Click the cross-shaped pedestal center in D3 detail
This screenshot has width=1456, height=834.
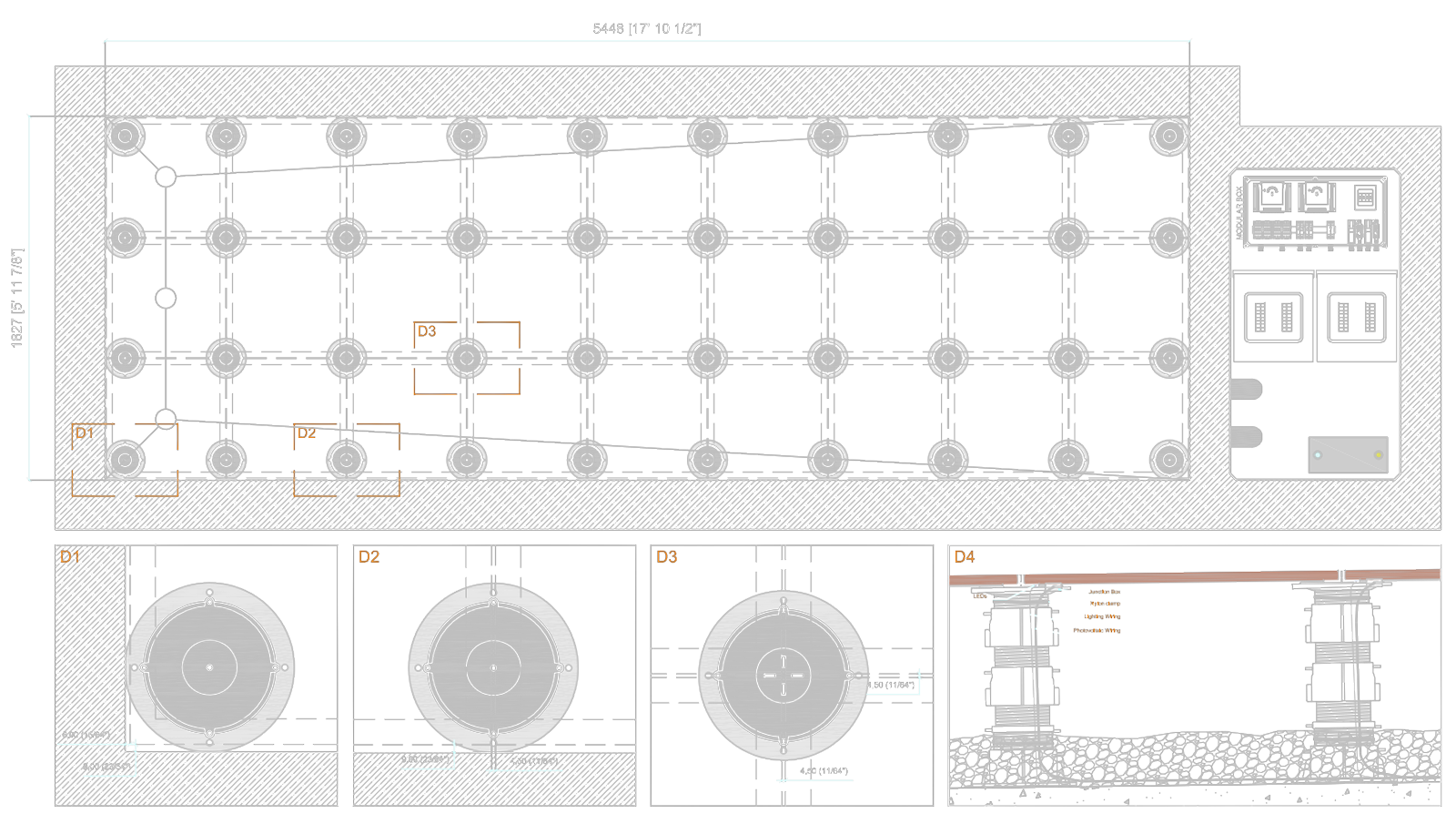[x=784, y=676]
